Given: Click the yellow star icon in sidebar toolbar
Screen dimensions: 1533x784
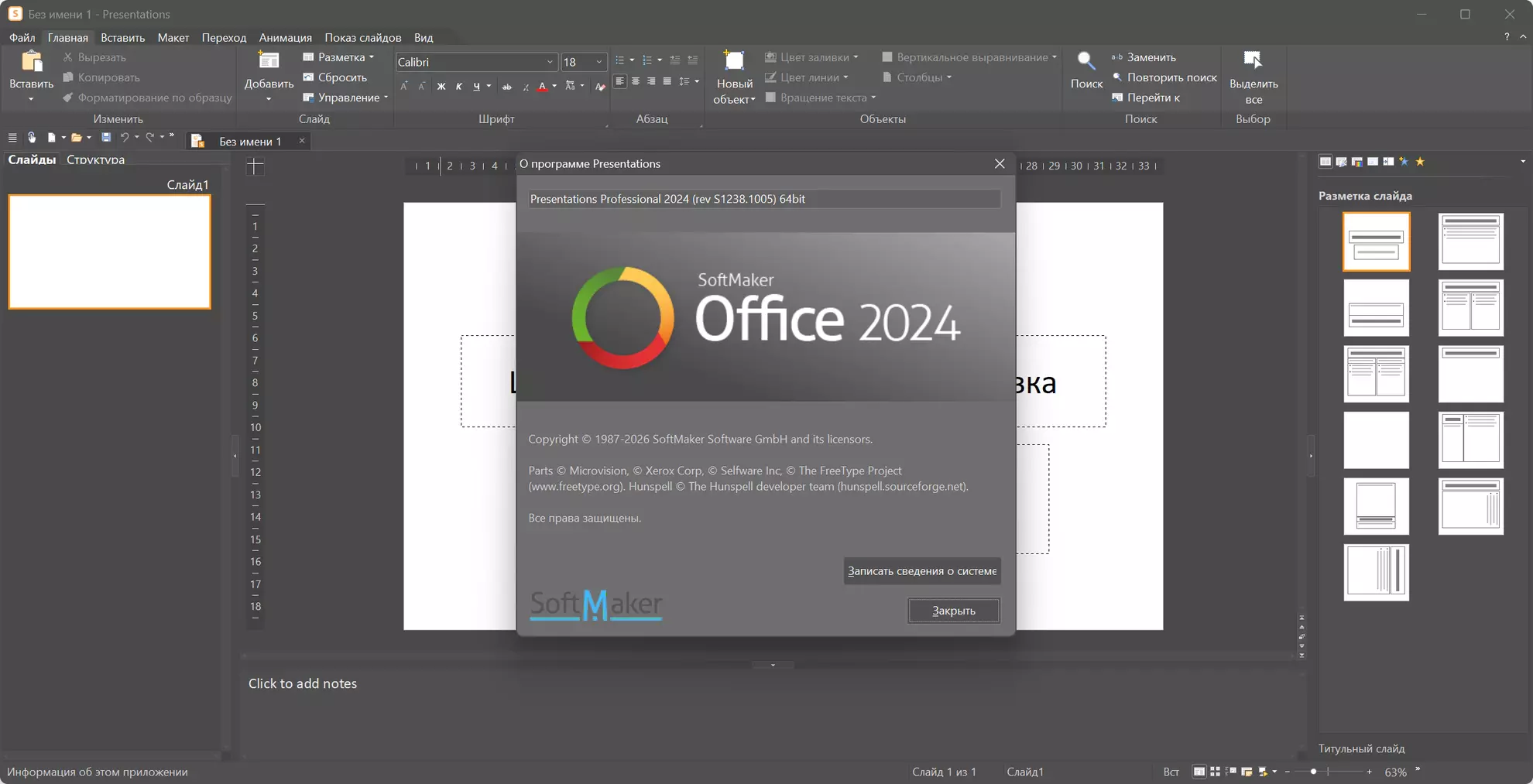Looking at the screenshot, I should pos(1420,162).
